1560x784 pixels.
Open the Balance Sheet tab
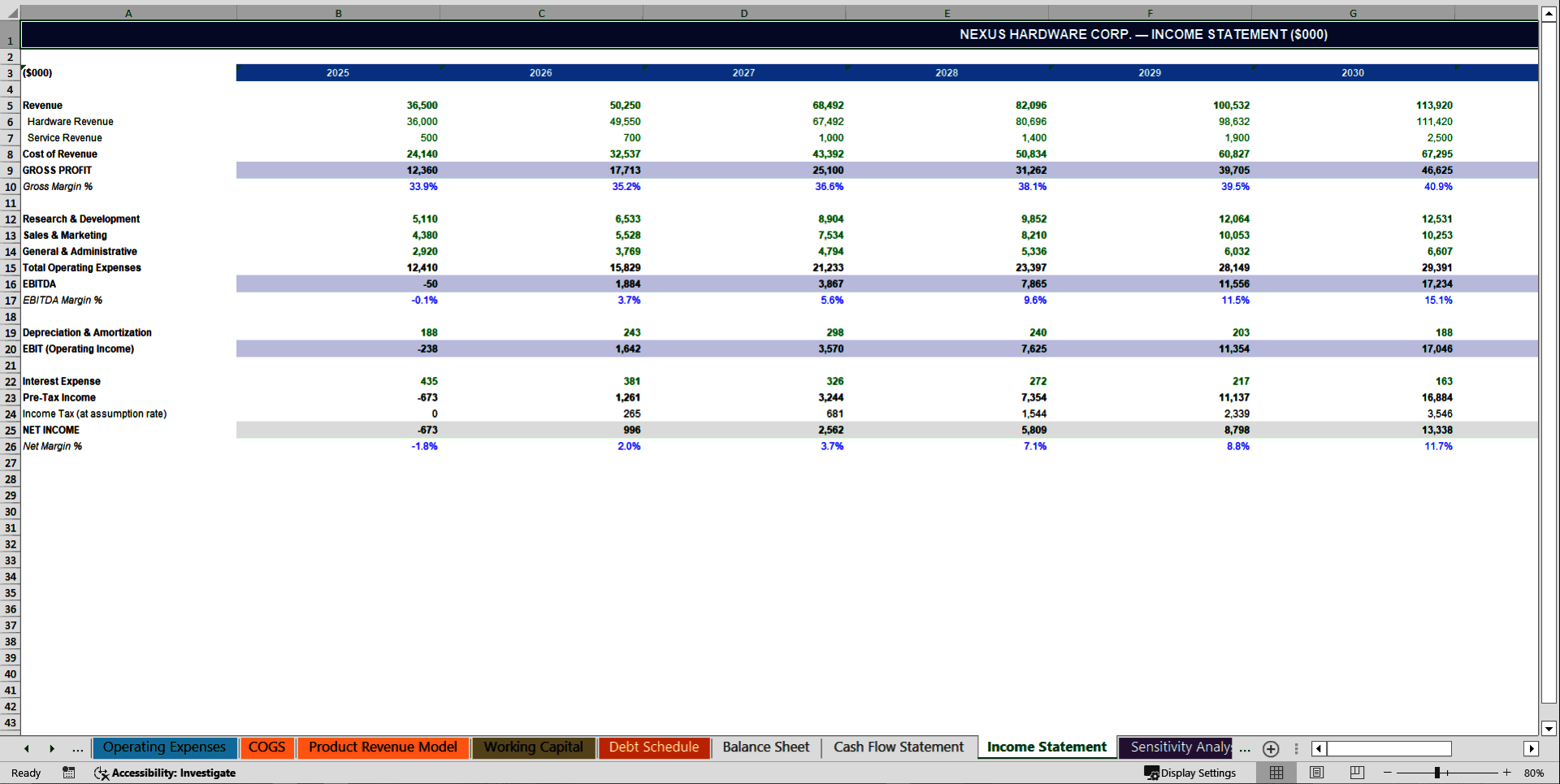765,747
